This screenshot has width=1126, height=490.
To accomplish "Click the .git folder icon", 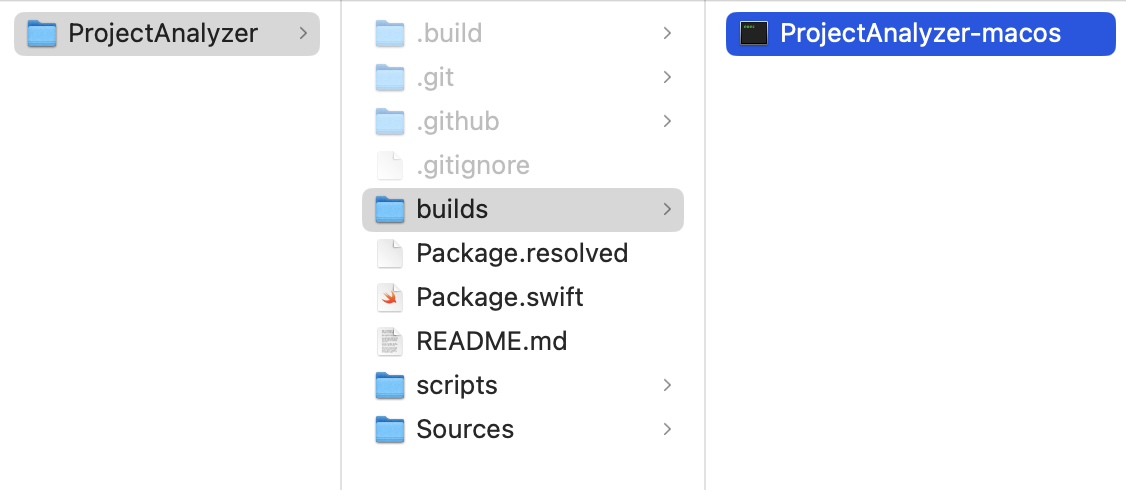I will [x=389, y=77].
